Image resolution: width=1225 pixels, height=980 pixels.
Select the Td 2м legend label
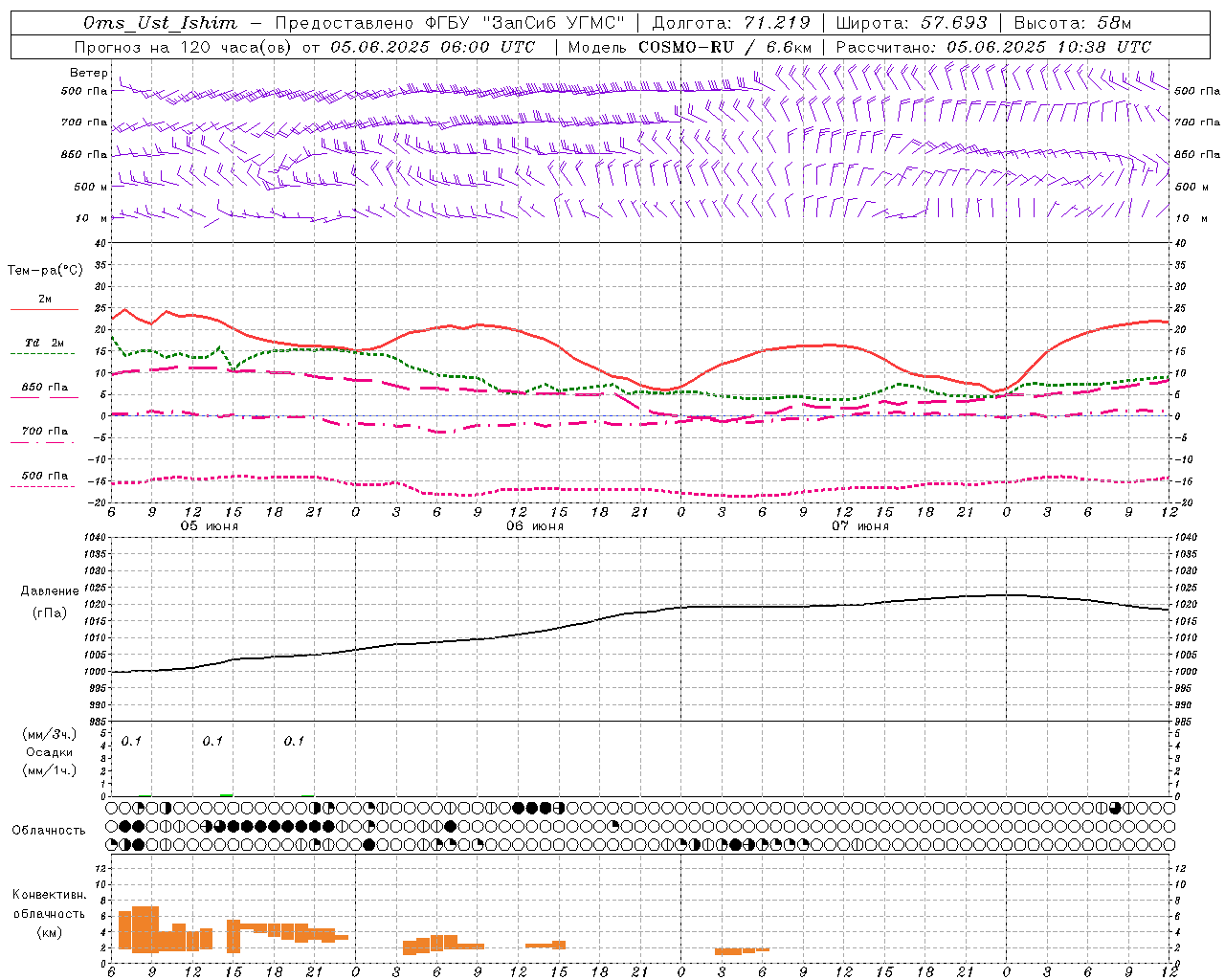point(45,343)
